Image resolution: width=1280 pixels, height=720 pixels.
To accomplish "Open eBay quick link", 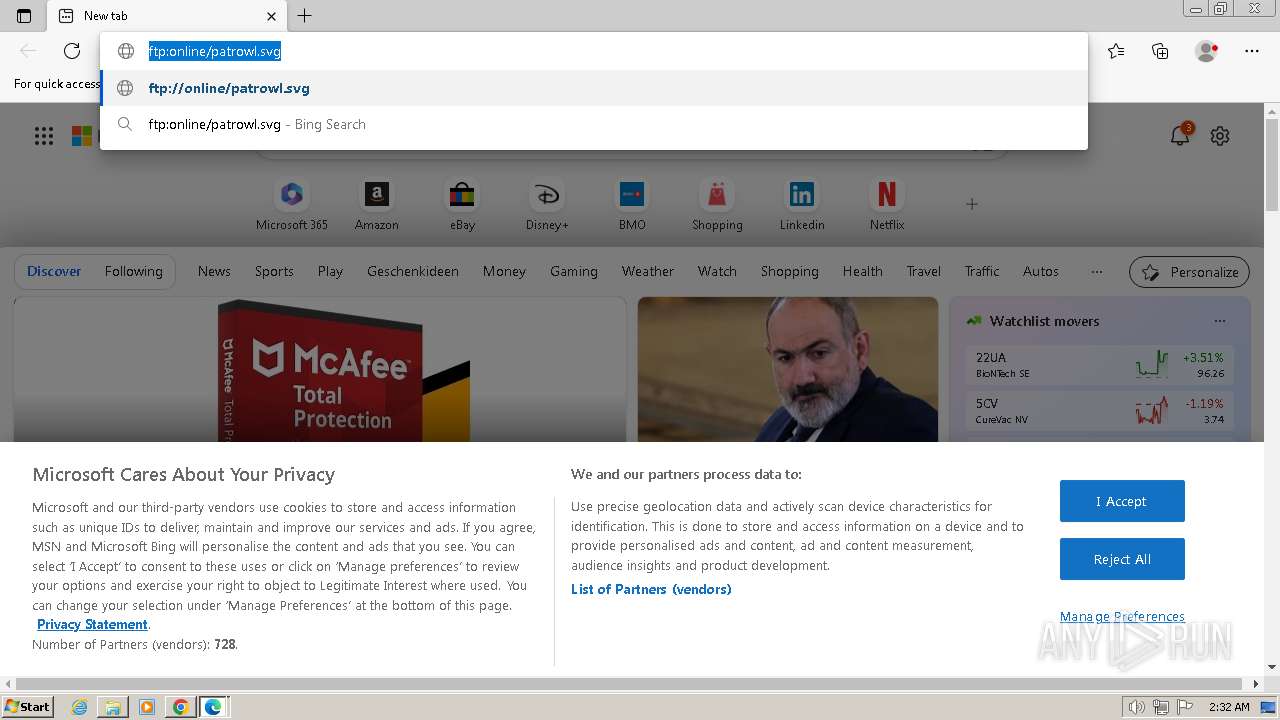I will pos(462,205).
